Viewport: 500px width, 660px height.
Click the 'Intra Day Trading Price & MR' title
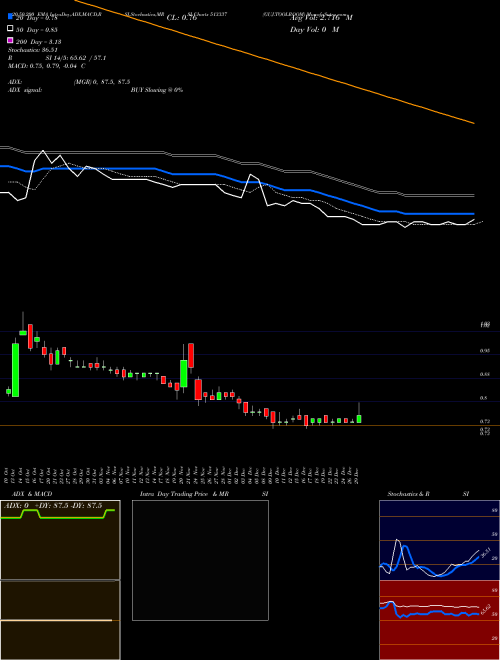click(x=184, y=494)
